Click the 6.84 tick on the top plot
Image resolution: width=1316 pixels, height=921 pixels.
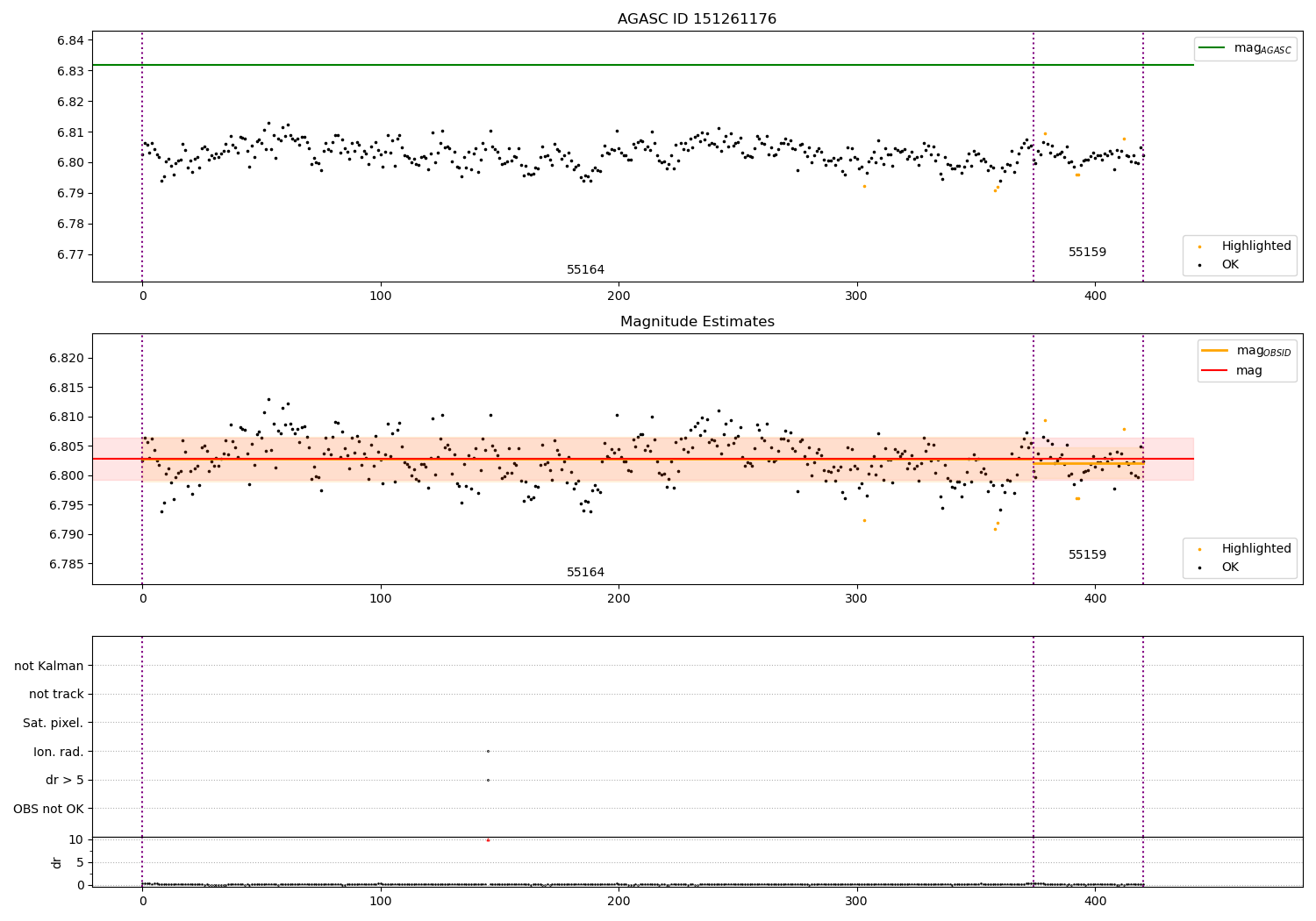[71, 41]
